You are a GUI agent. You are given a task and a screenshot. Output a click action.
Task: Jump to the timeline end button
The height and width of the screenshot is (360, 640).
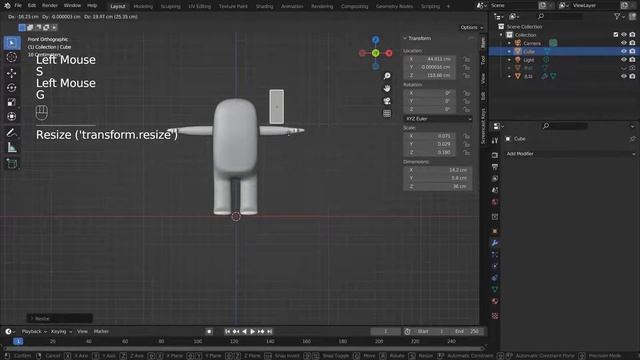click(x=269, y=331)
